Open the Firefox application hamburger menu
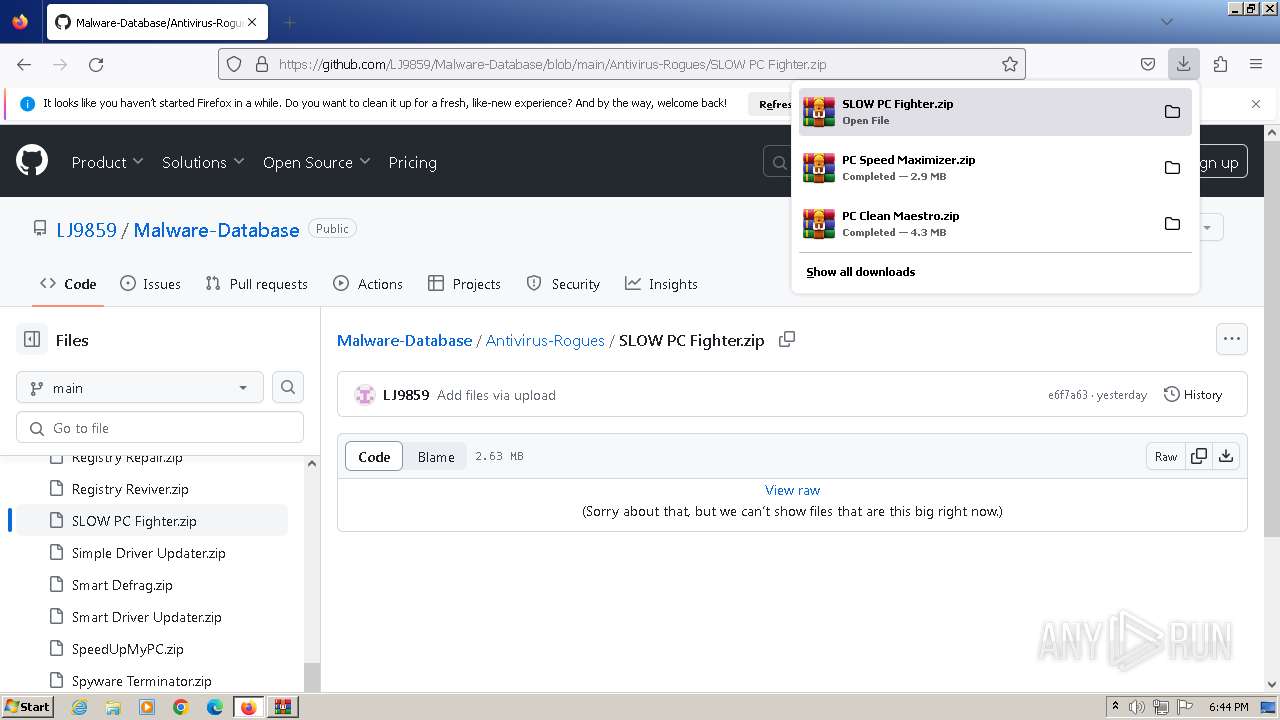This screenshot has height=720, width=1280. click(1256, 64)
